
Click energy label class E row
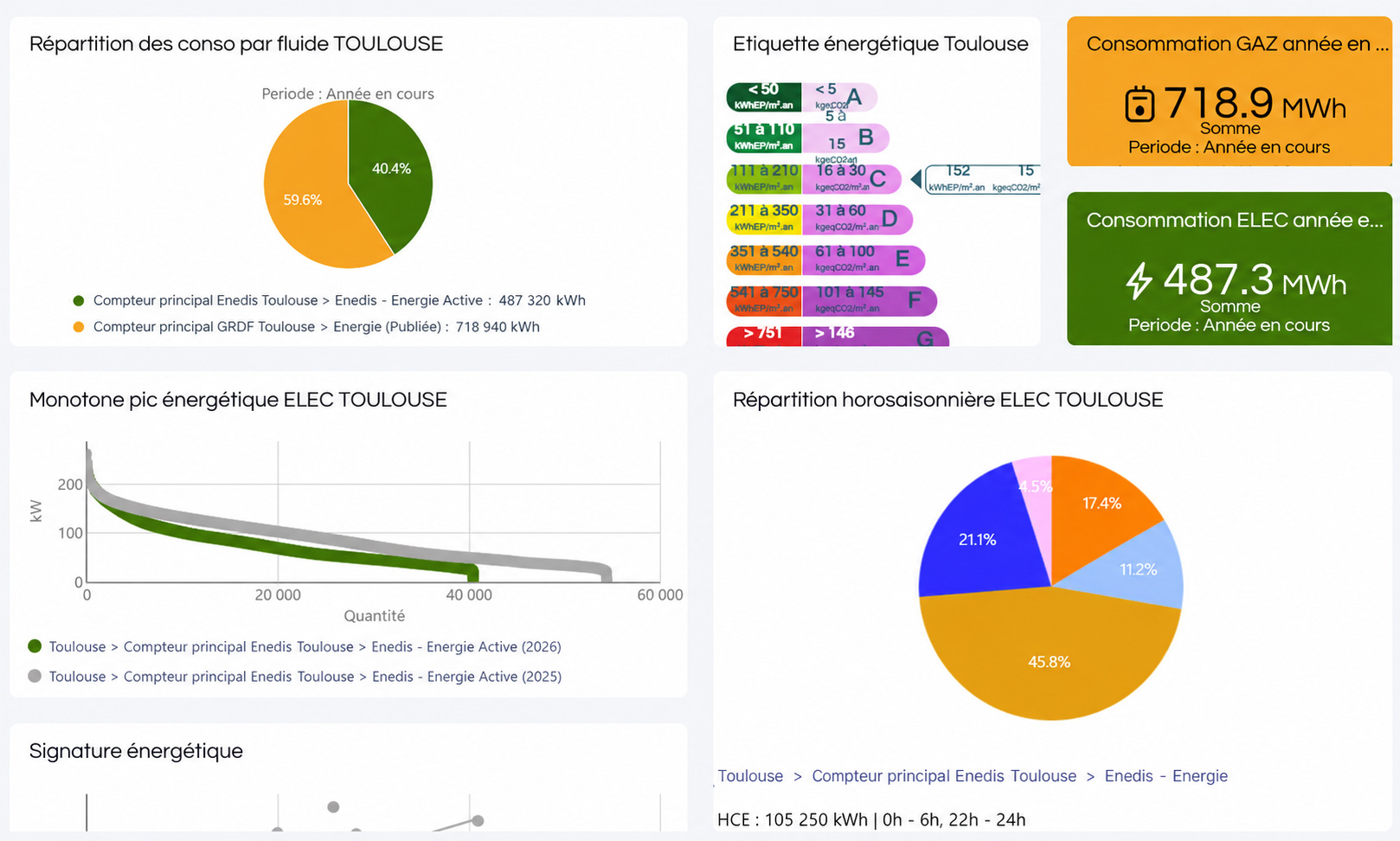825,260
